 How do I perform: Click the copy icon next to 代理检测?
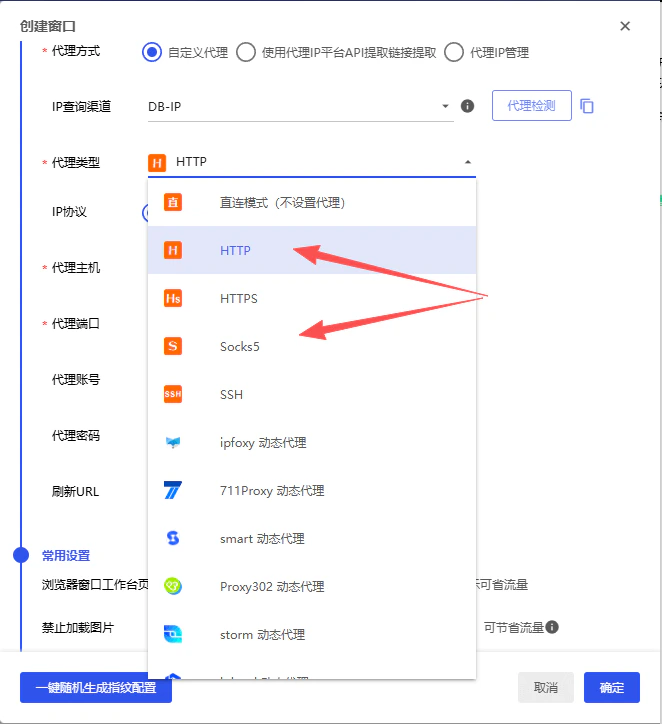coord(586,106)
